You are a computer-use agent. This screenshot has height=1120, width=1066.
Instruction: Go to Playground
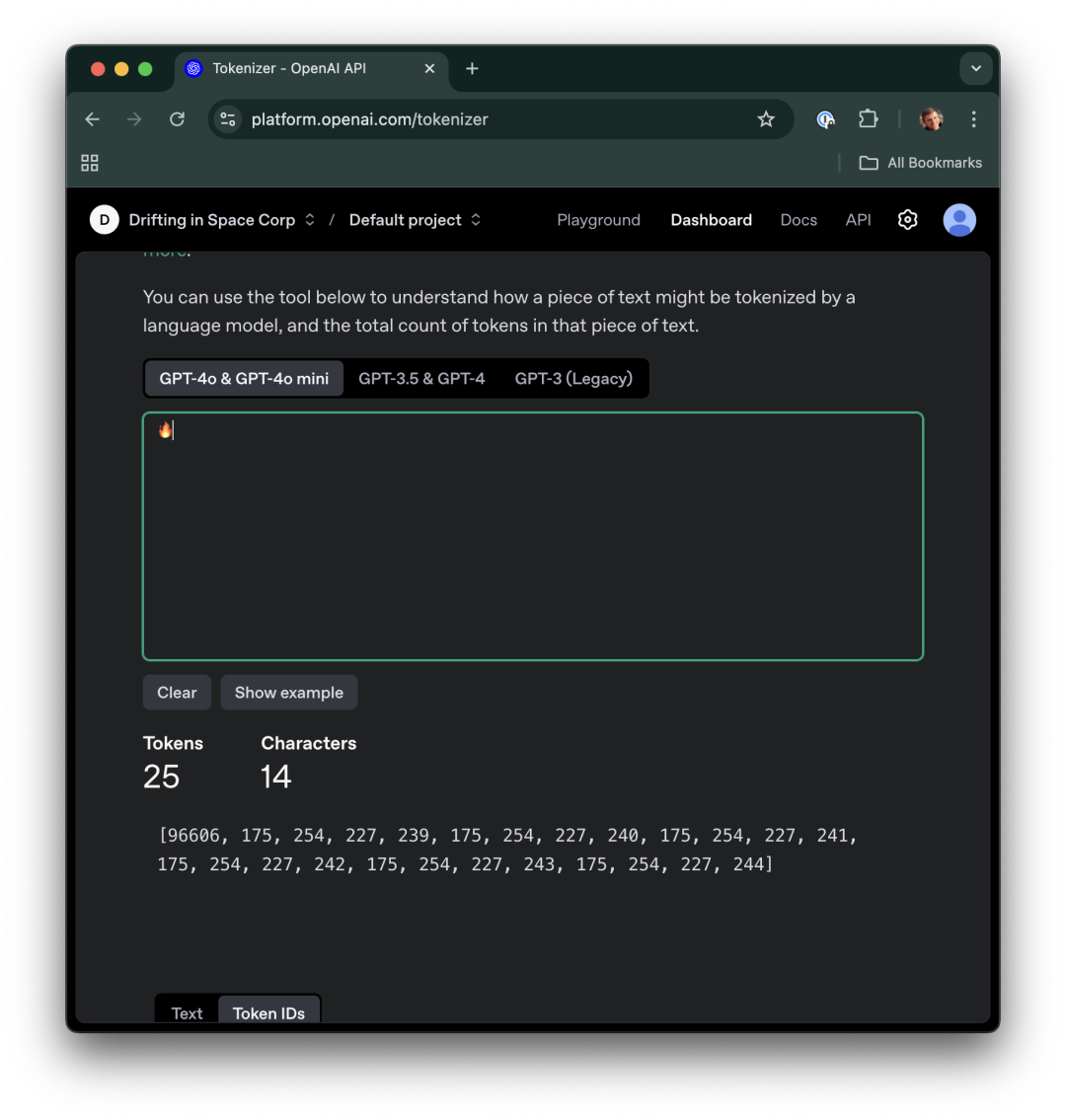pyautogui.click(x=599, y=220)
